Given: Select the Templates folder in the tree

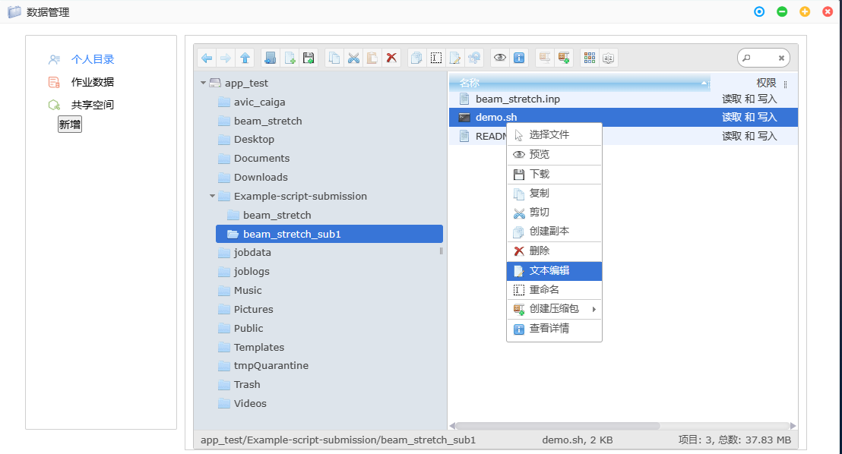Looking at the screenshot, I should [x=259, y=347].
